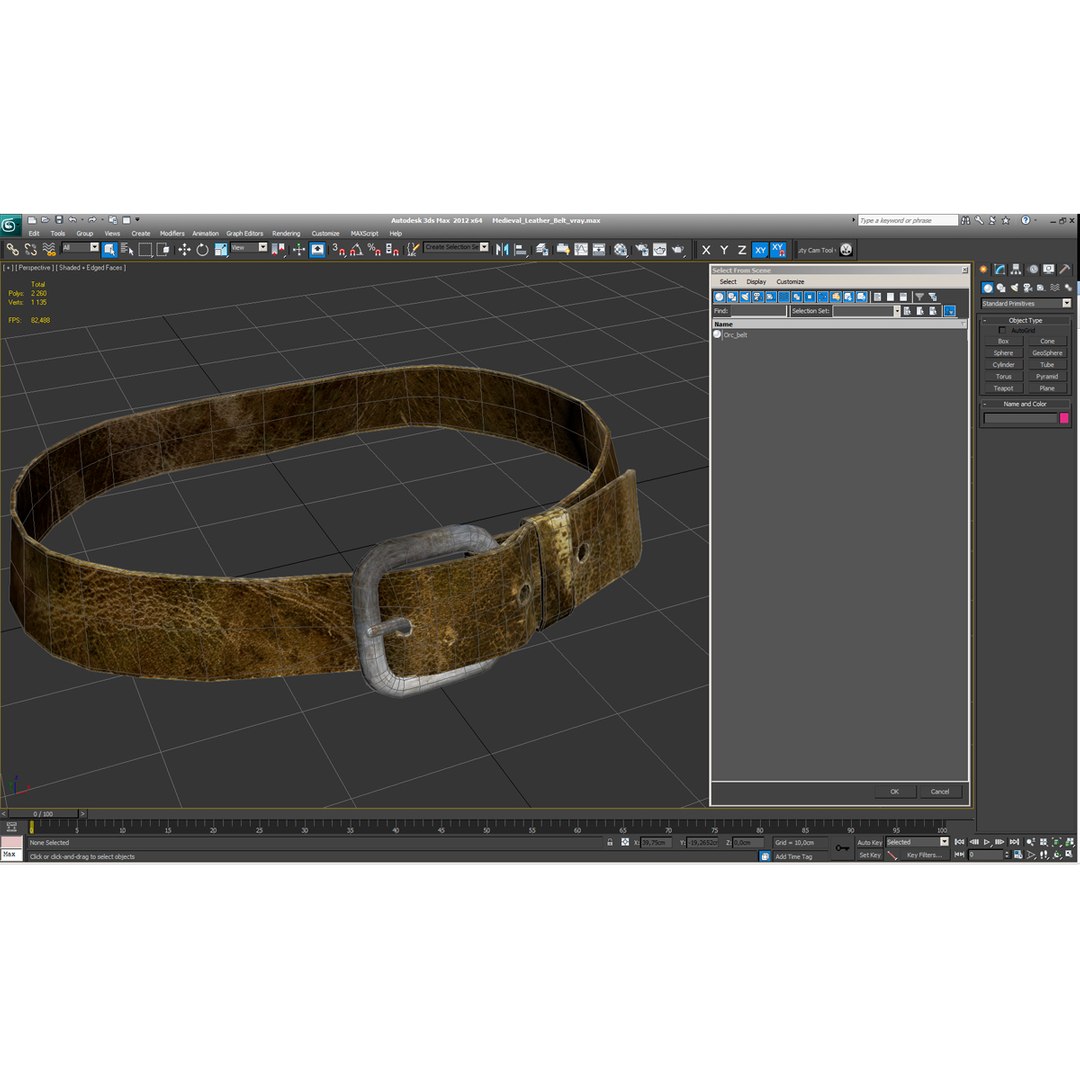Screen dimensions: 1080x1080
Task: Click the Mirror tool icon
Action: point(502,249)
